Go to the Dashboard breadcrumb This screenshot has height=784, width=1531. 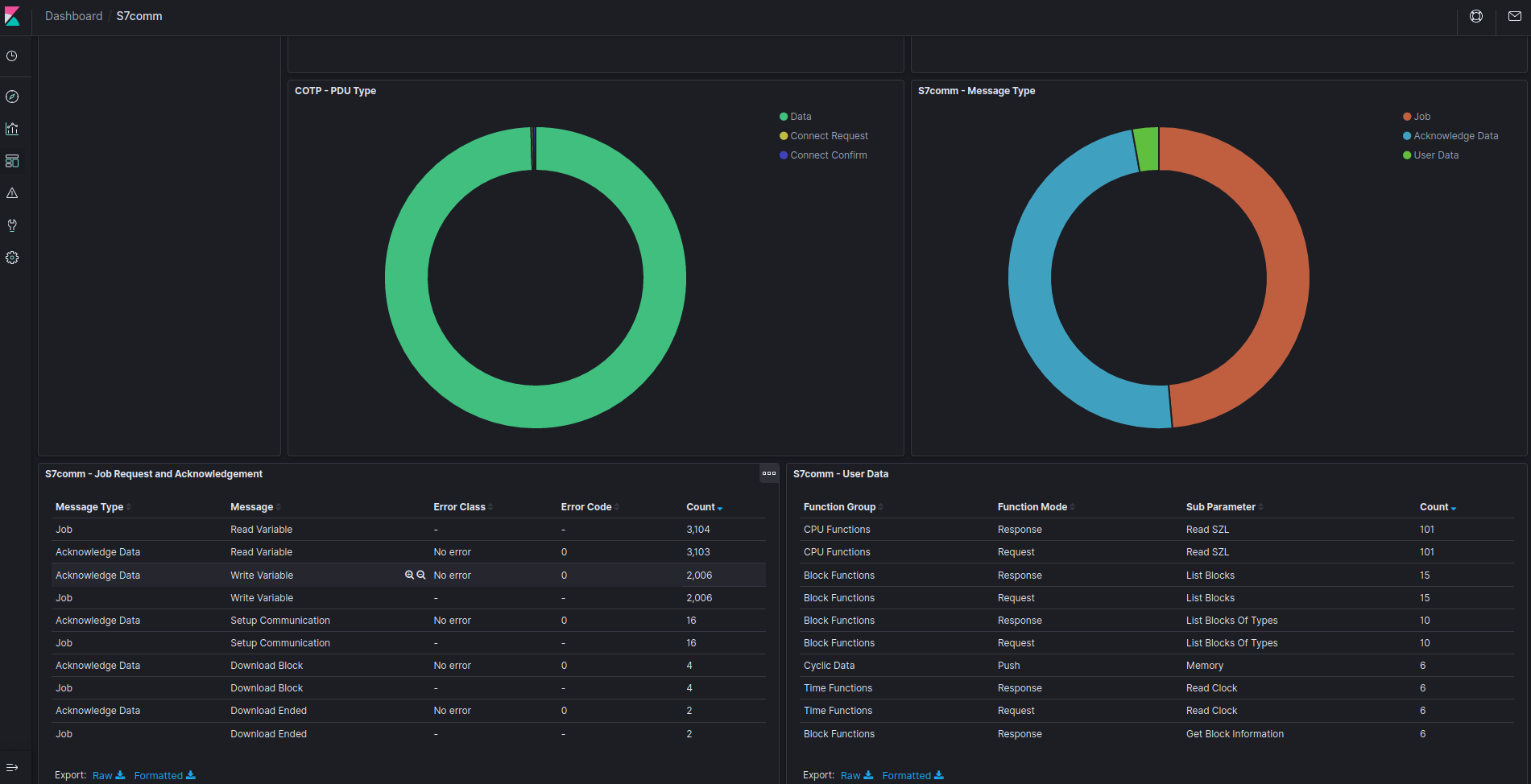click(73, 16)
